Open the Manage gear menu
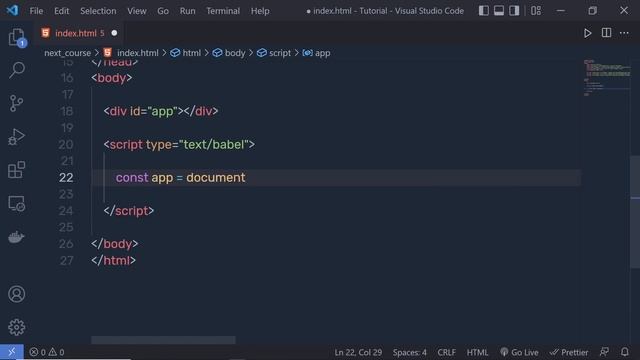The height and width of the screenshot is (360, 640). [17, 327]
